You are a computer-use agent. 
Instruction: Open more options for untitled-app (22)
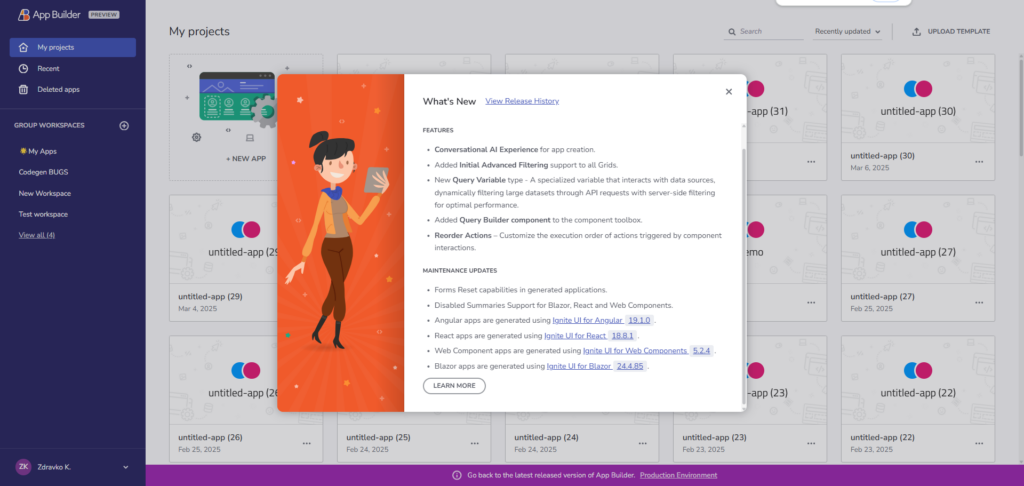tap(979, 443)
